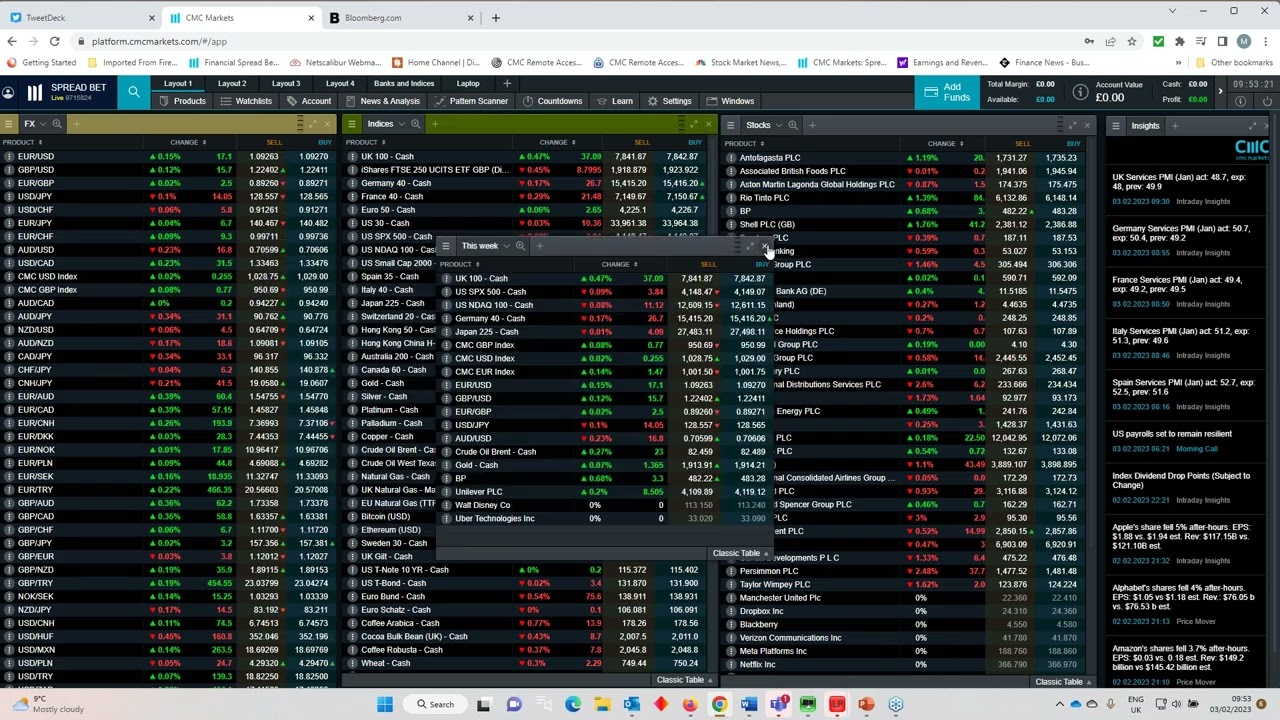
Task: Click the log out power icon
Action: click(x=1268, y=100)
